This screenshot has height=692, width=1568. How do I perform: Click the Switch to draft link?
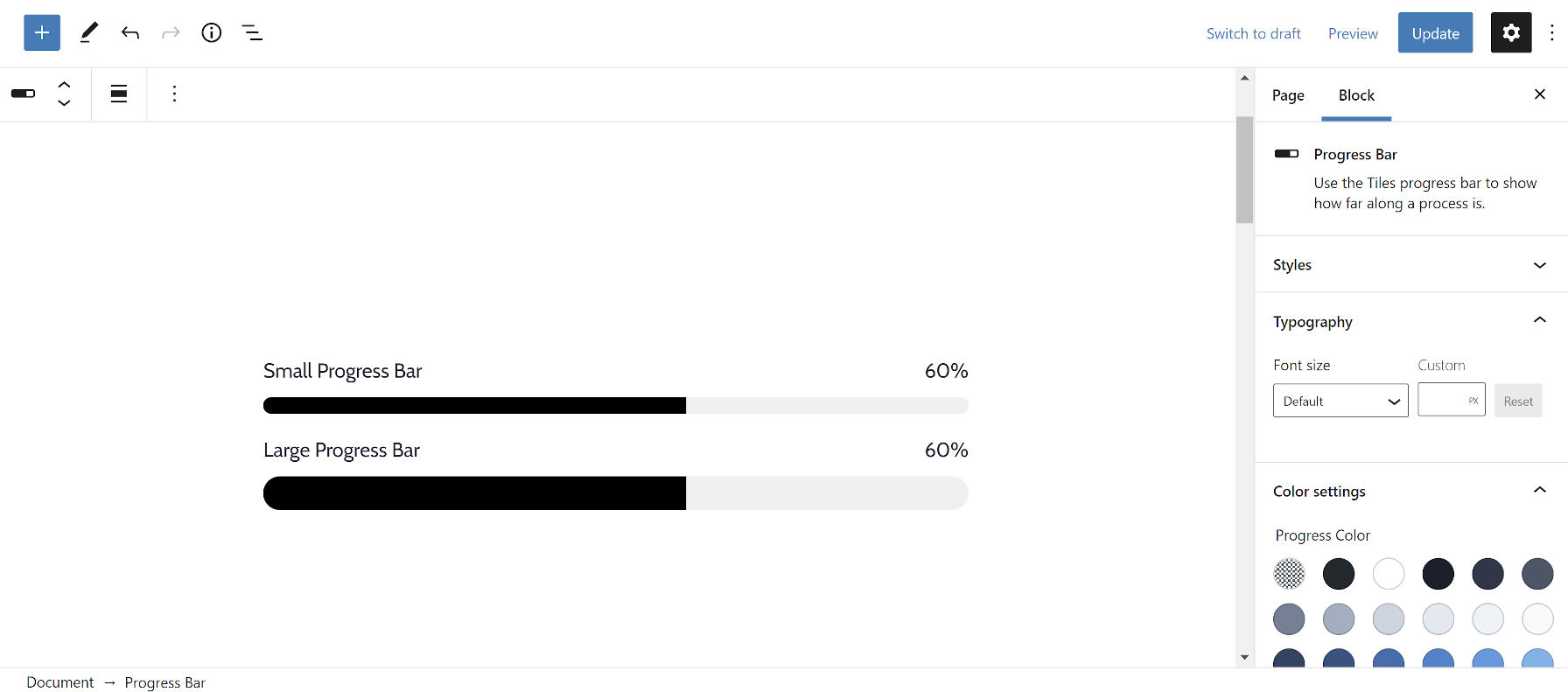click(1253, 33)
